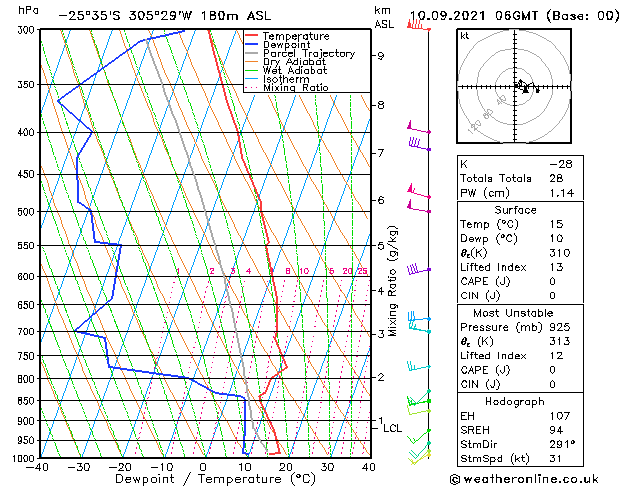
Task: Click the 1000 hPa pressure label
Action: click(x=26, y=458)
